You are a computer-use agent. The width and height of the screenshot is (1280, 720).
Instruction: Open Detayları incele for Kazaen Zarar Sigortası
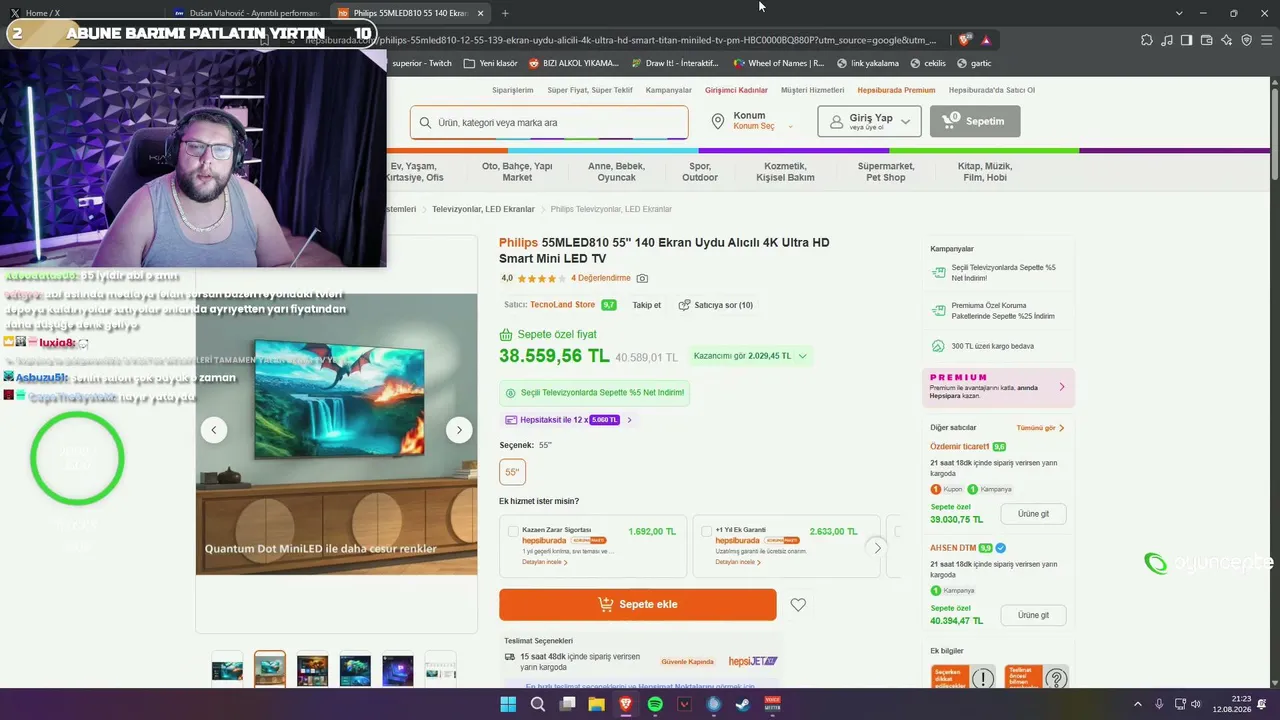pyautogui.click(x=544, y=562)
